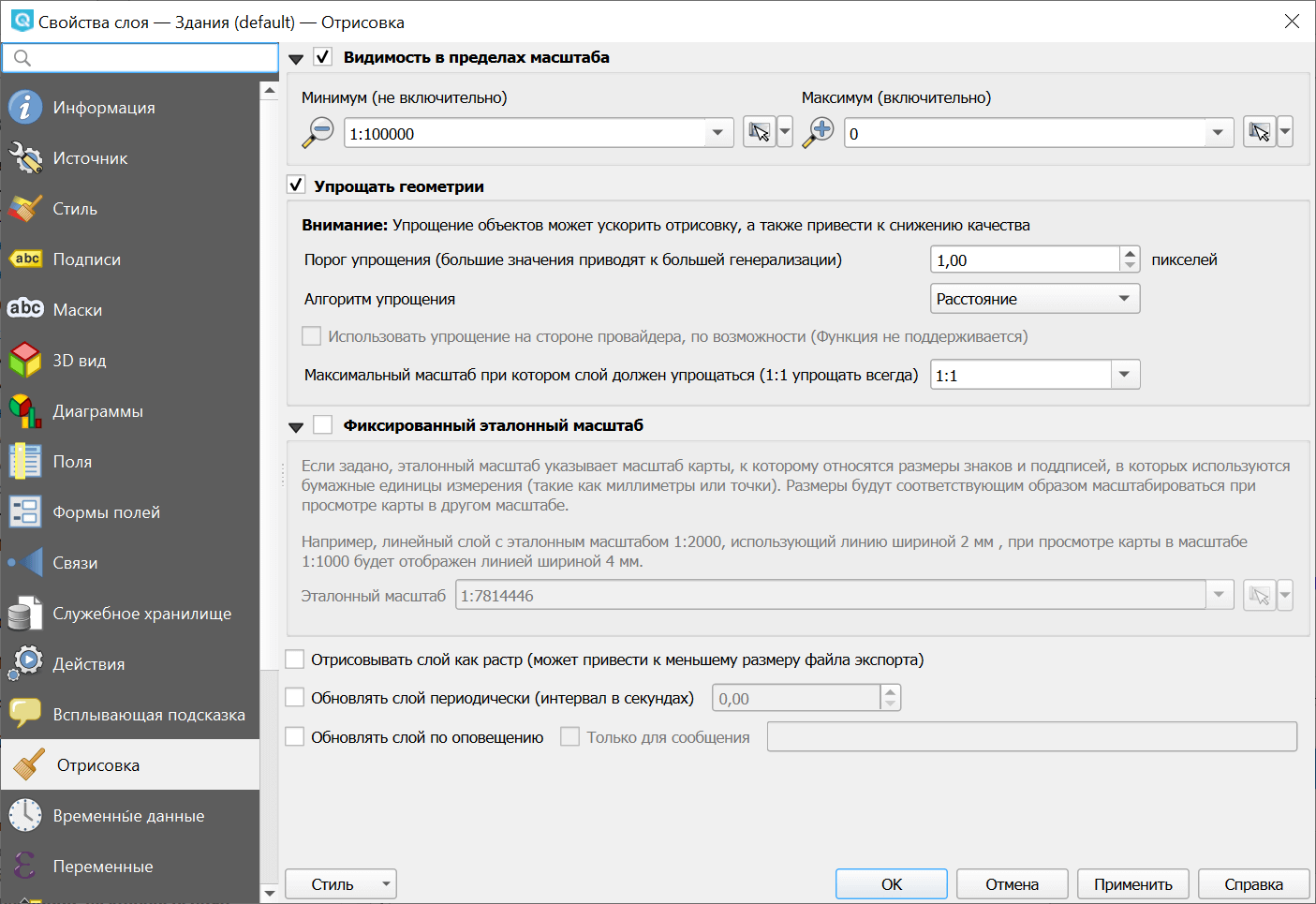Set minimum scale from current map canvas
Screen dimensions: 1316x904
point(760,132)
